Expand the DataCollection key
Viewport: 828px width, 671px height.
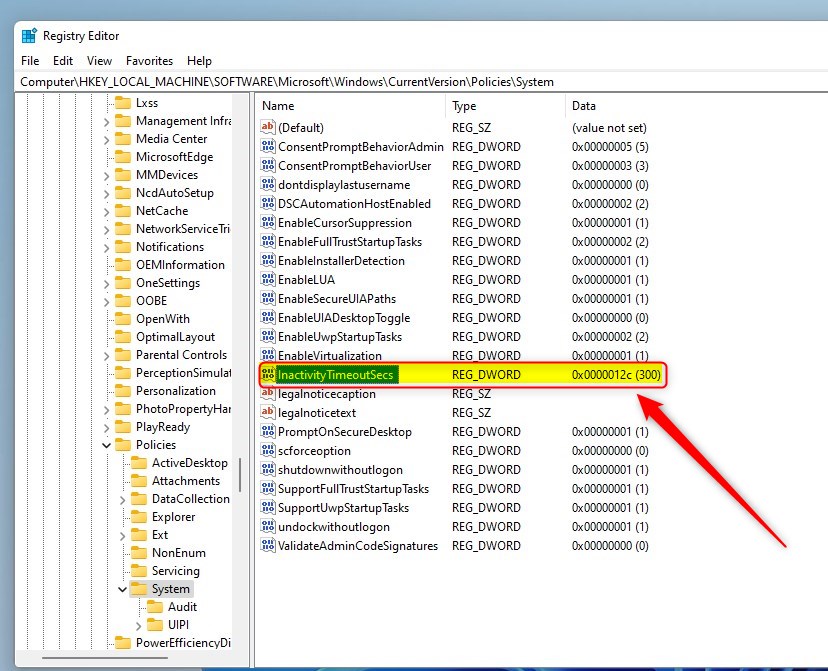[122, 499]
